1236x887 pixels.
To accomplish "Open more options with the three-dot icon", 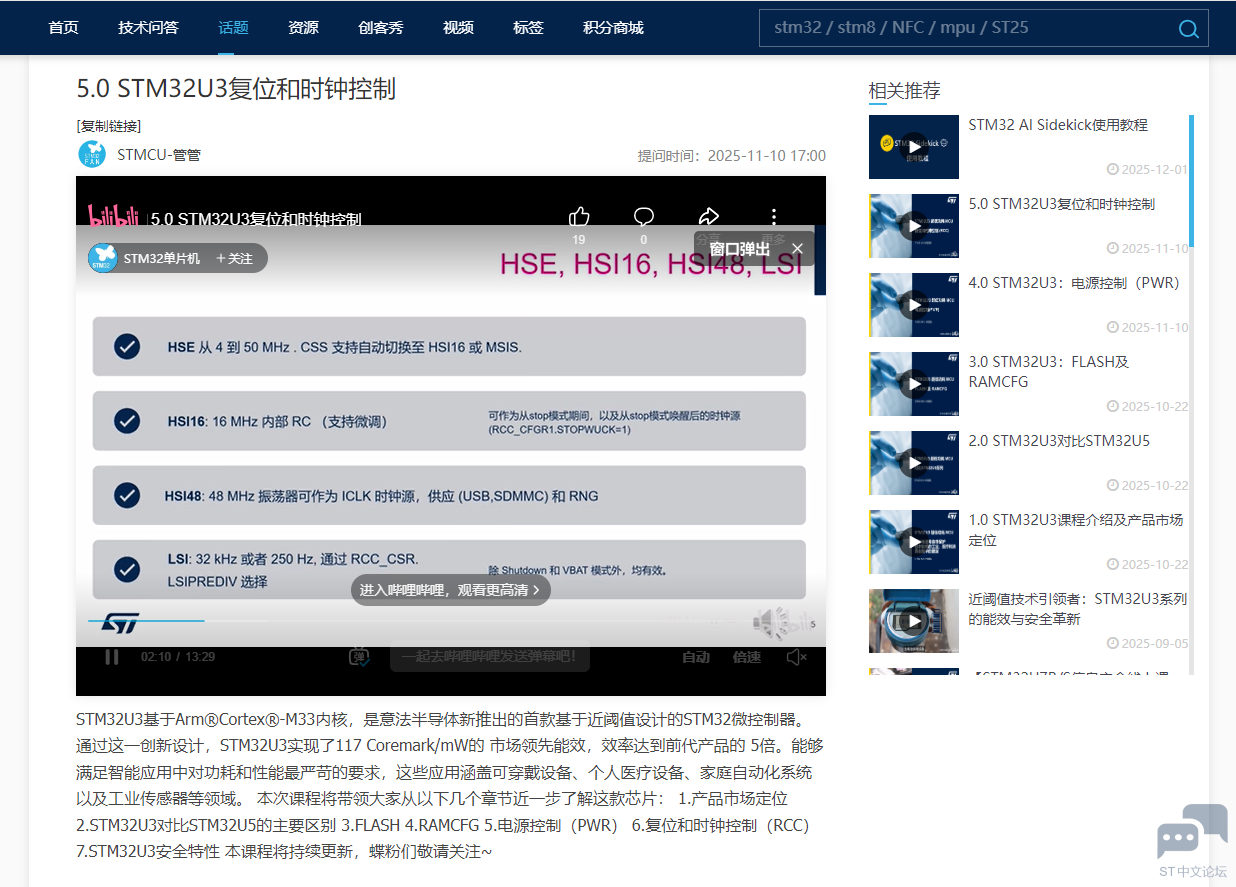I will tap(773, 216).
